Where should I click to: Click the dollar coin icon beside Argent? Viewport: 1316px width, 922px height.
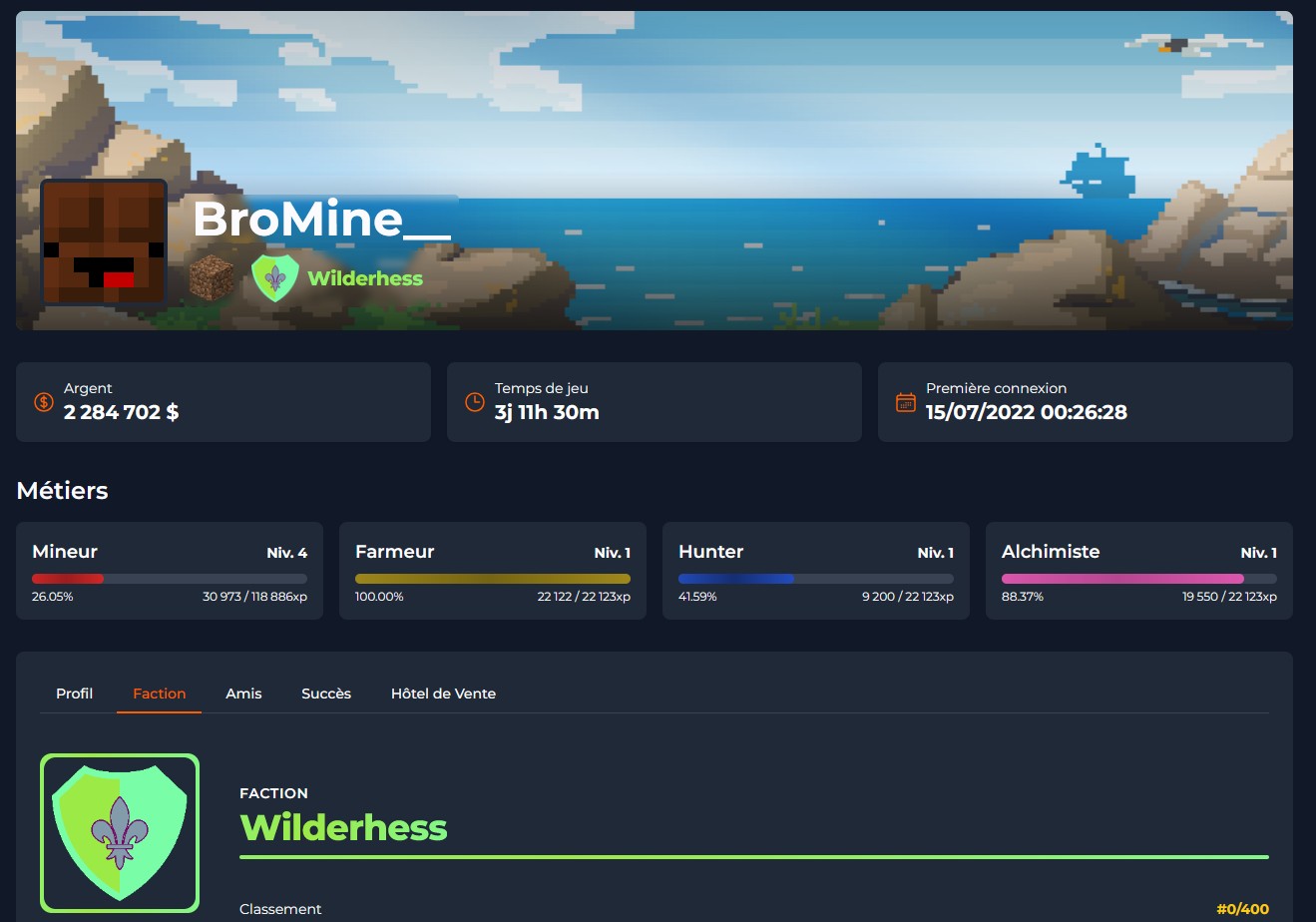tap(44, 402)
